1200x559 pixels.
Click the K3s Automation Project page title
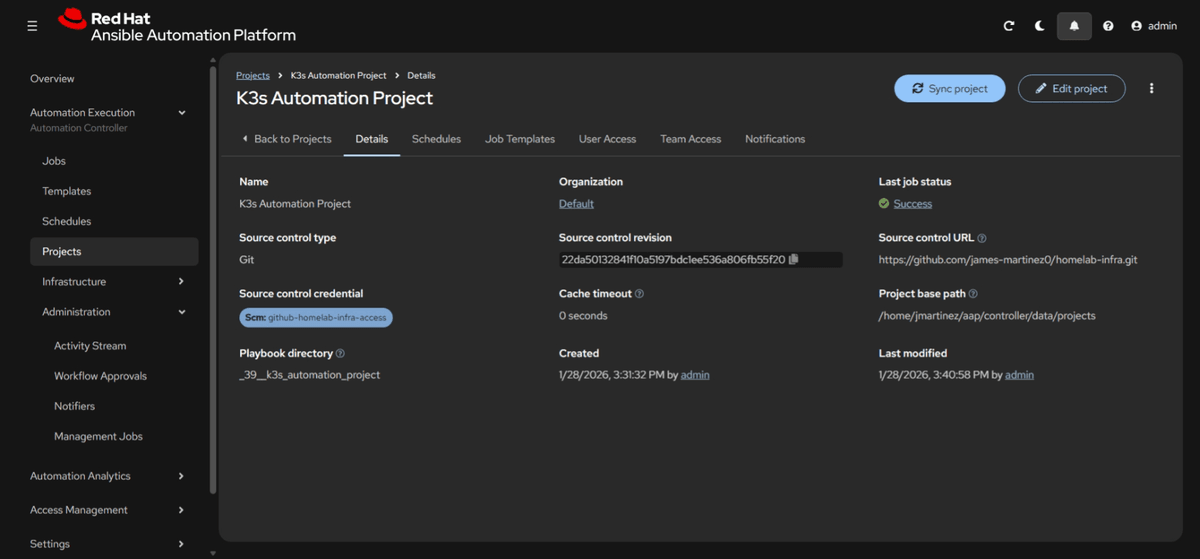point(334,98)
